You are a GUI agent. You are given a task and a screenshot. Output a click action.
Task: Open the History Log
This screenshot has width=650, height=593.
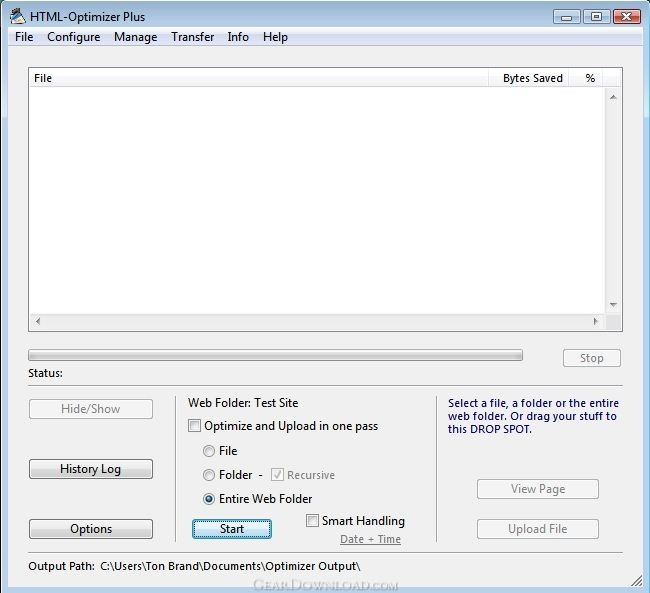click(x=91, y=469)
